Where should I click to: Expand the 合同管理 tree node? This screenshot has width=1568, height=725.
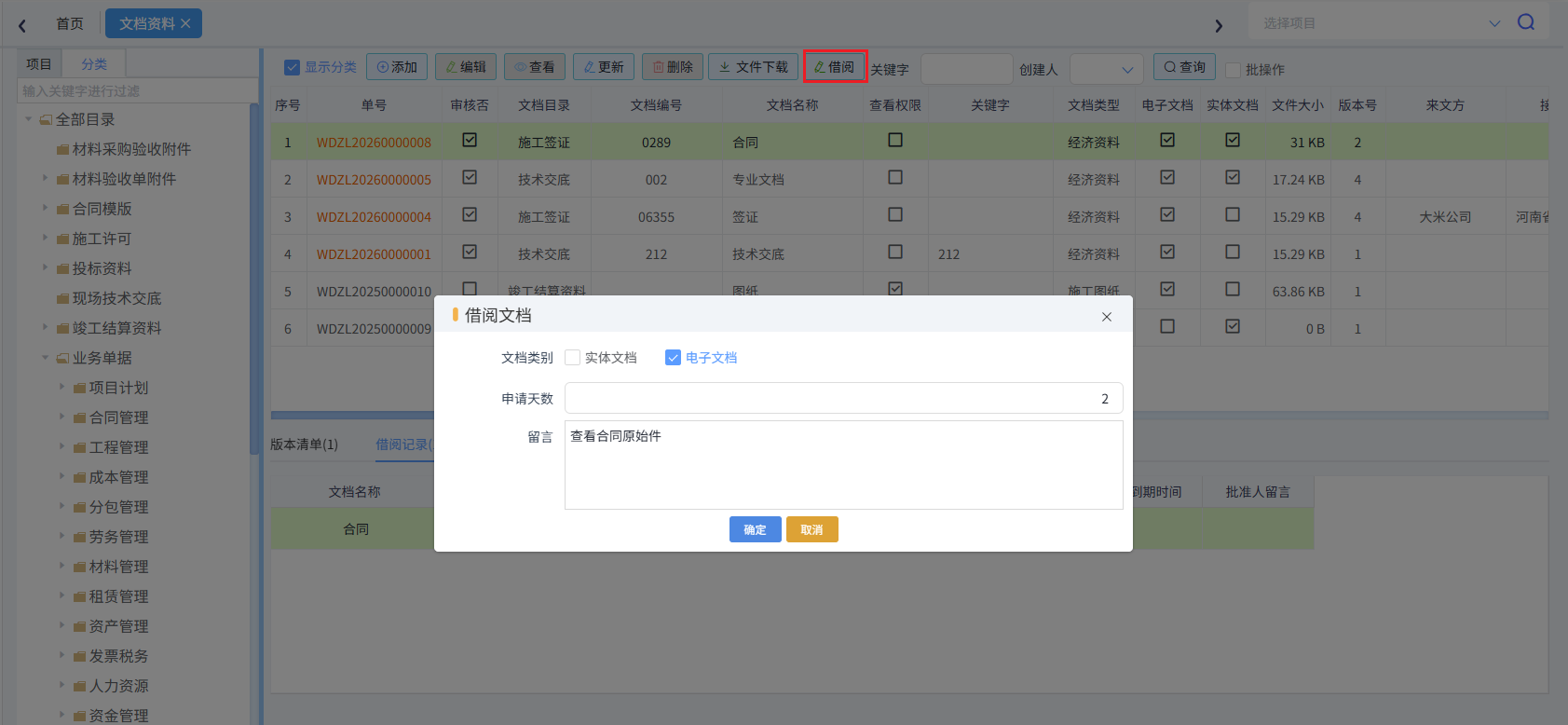click(x=61, y=417)
